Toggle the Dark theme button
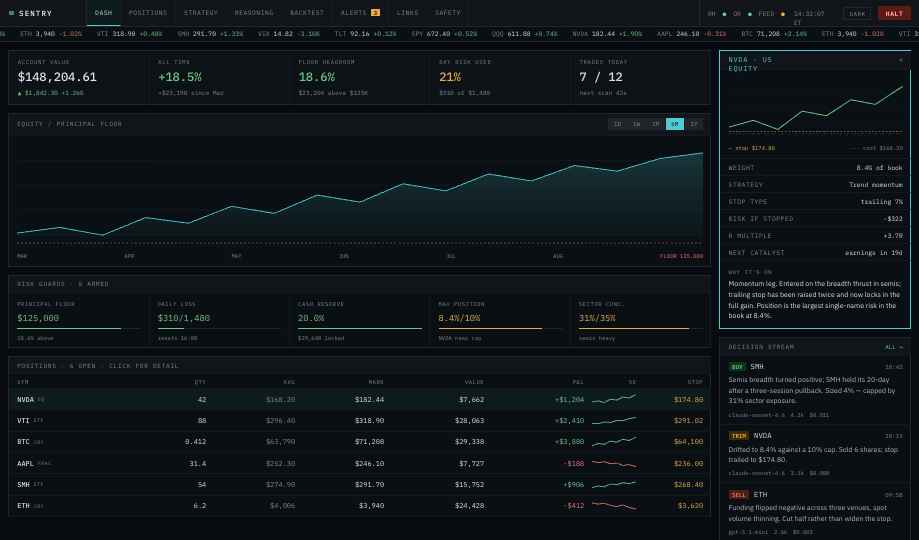 click(857, 13)
